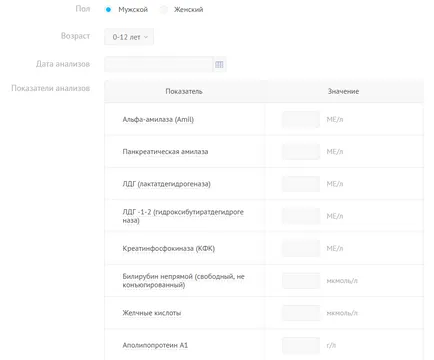Viewport: 434px width, 360px height.
Task: Click the Аполипопротеин А1 indicator name
Action: click(x=155, y=345)
